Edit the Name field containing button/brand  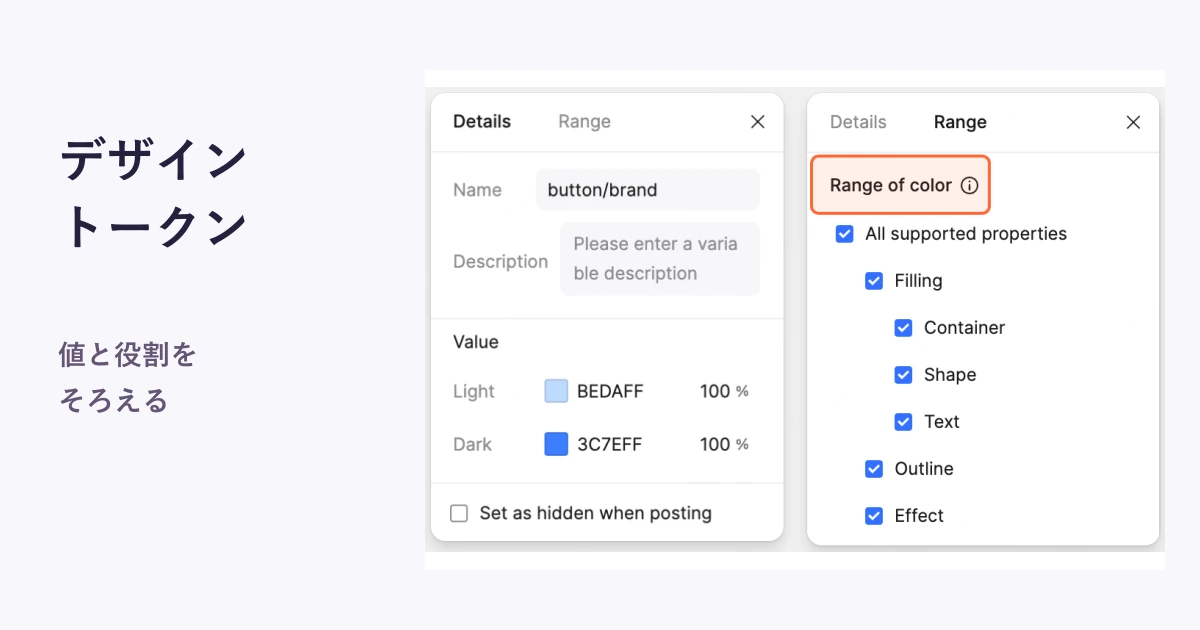click(x=647, y=190)
